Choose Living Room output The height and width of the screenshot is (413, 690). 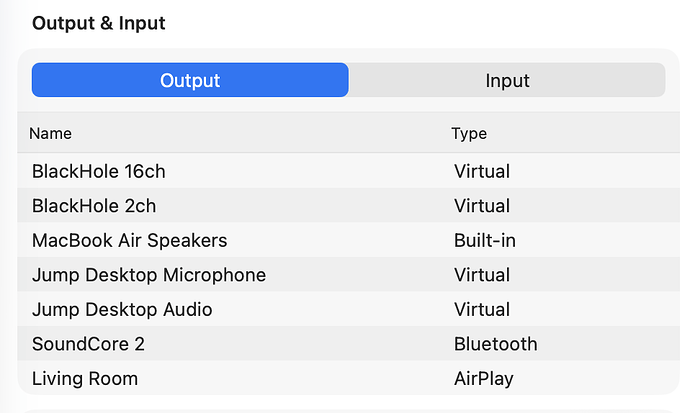[x=85, y=379]
